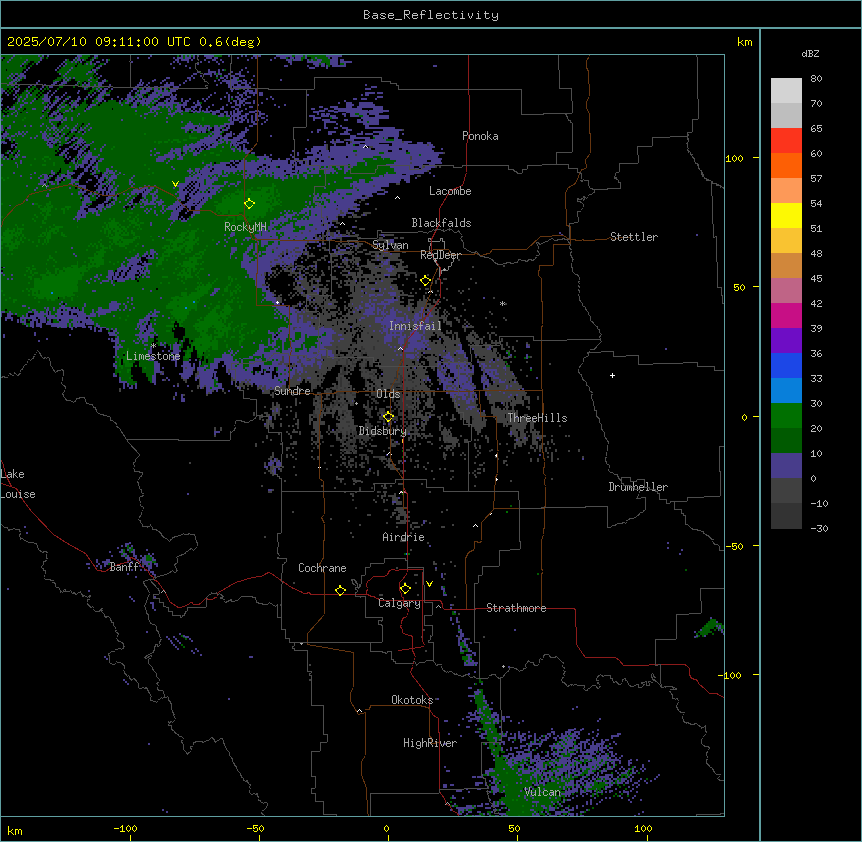Click the Didsbury town label
The image size is (862, 842).
point(383,431)
